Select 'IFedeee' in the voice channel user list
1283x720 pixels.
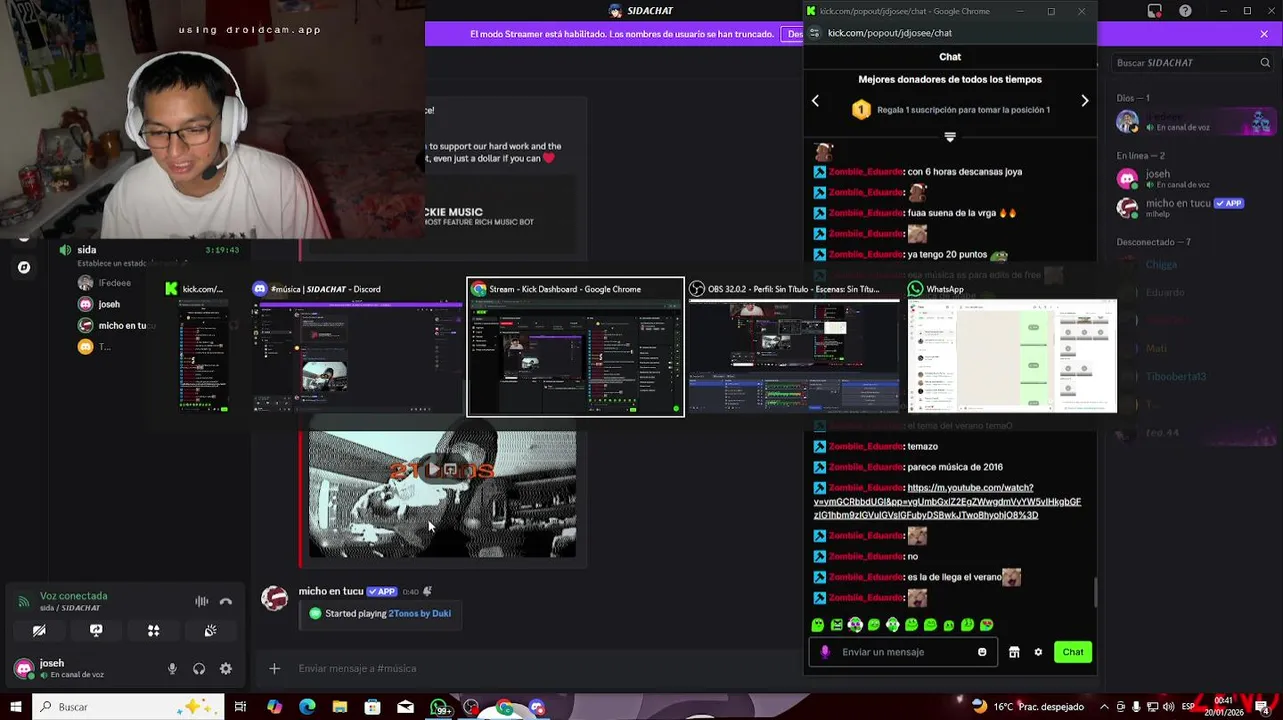pyautogui.click(x=114, y=283)
